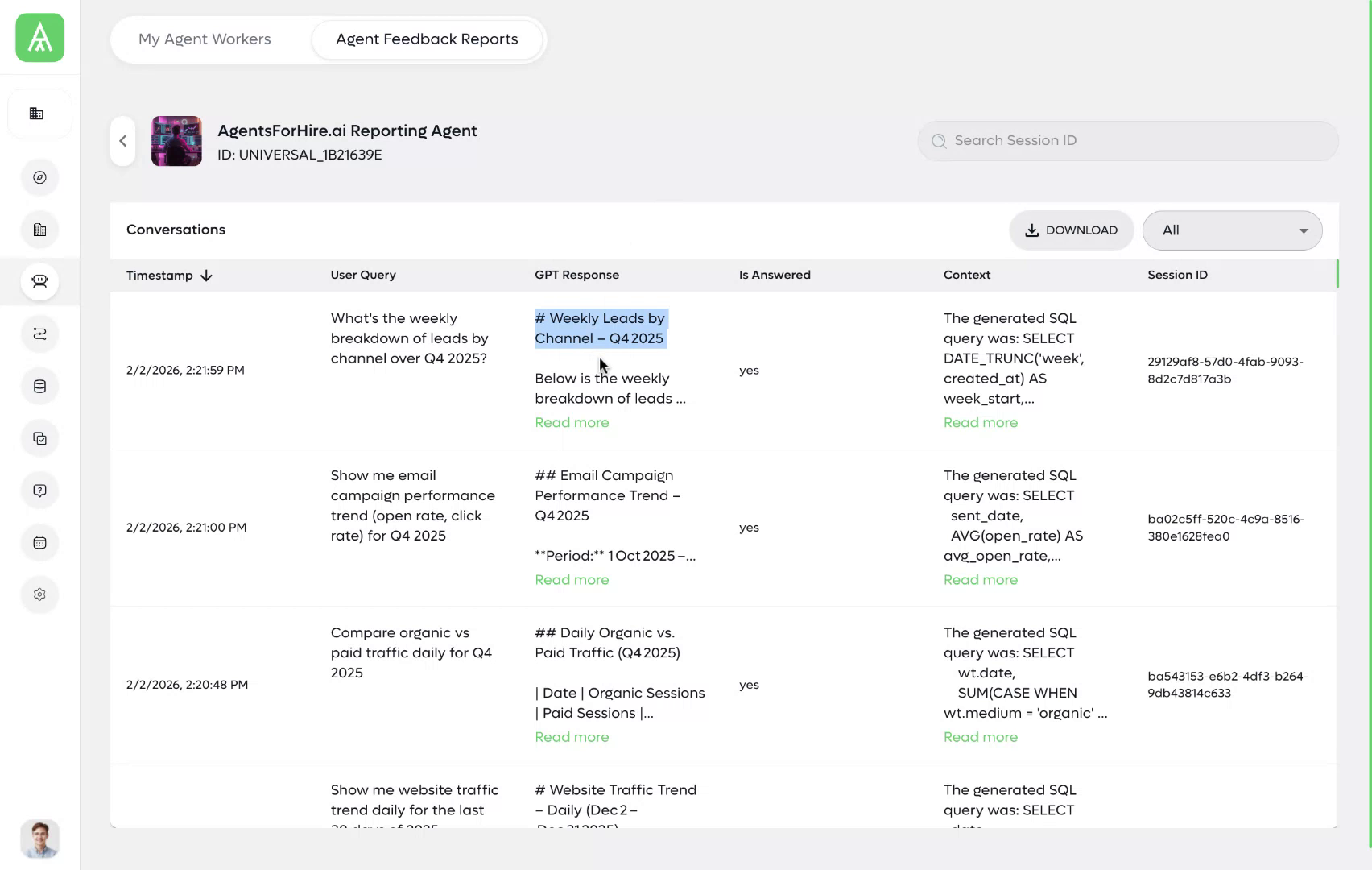Click the DOWNLOAD button
The width and height of the screenshot is (1372, 870).
click(1071, 230)
